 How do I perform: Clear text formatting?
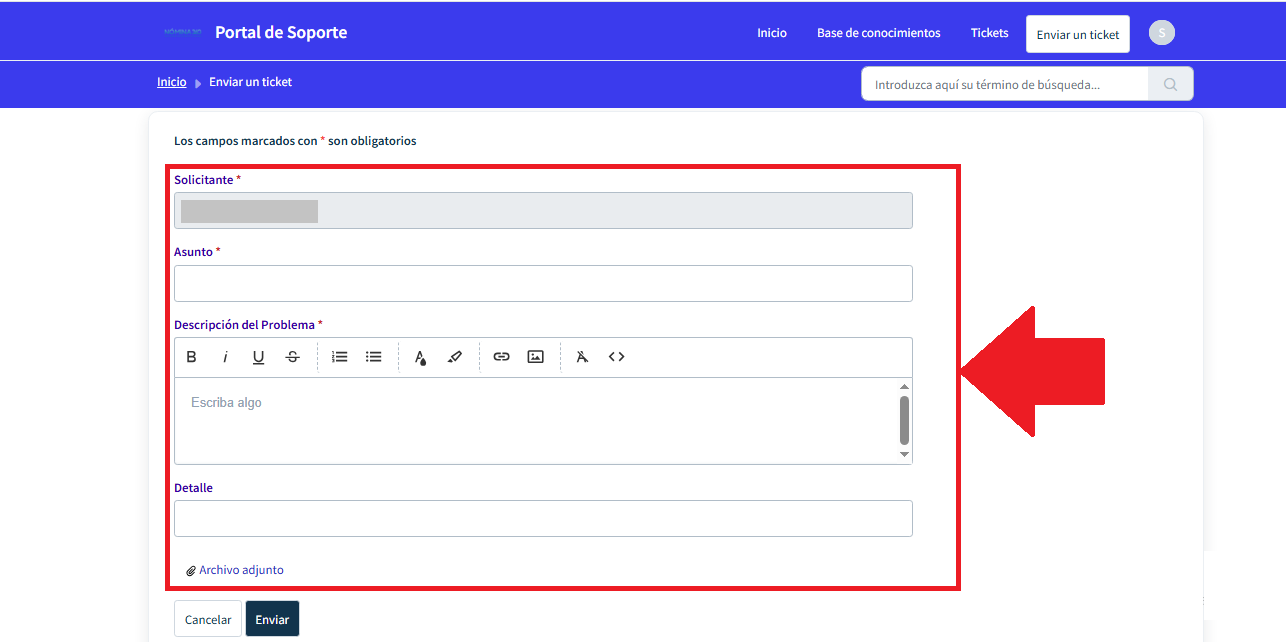[583, 357]
